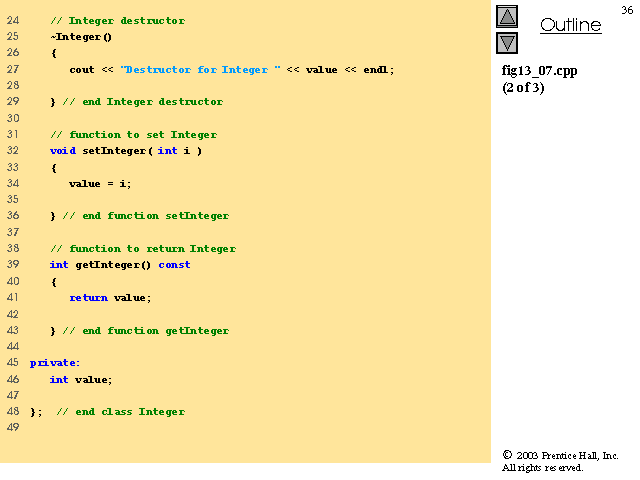Click the '// function to set Integer' comment
This screenshot has width=640, height=480.
133,135
